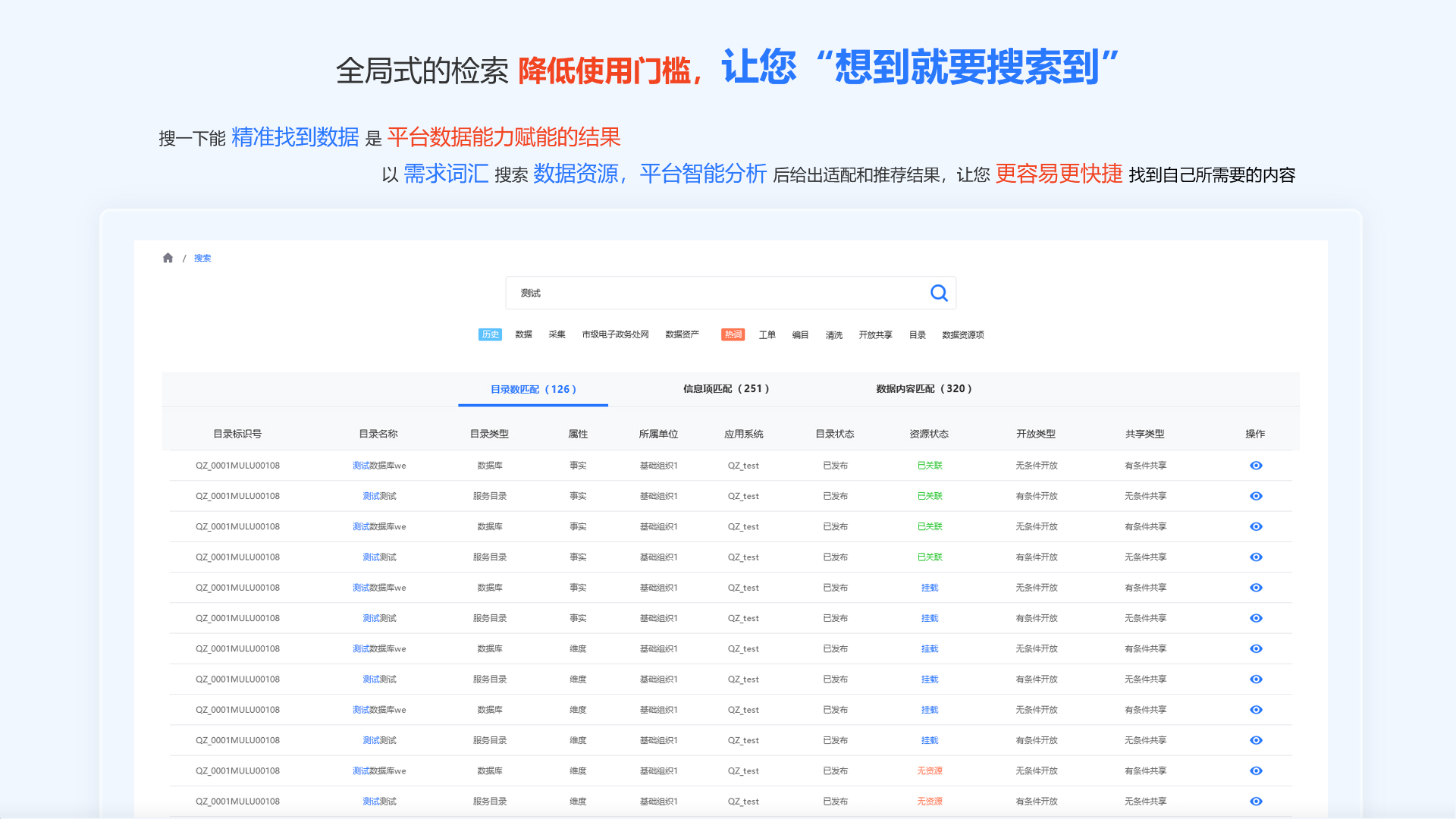Click the eye icon in last visible row

[x=1256, y=801]
